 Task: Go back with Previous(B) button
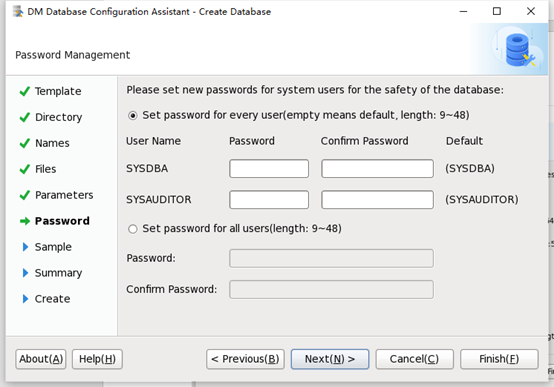[x=245, y=359]
